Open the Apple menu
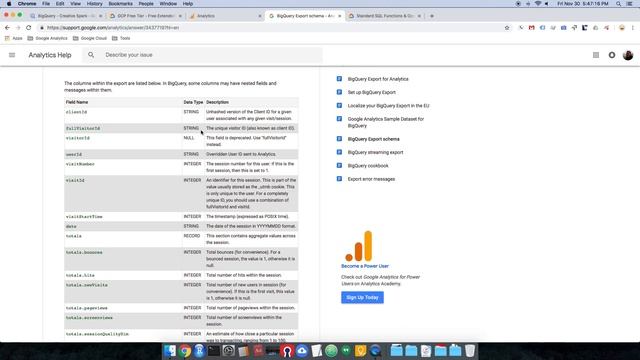This screenshot has width=640, height=360. (9, 4)
